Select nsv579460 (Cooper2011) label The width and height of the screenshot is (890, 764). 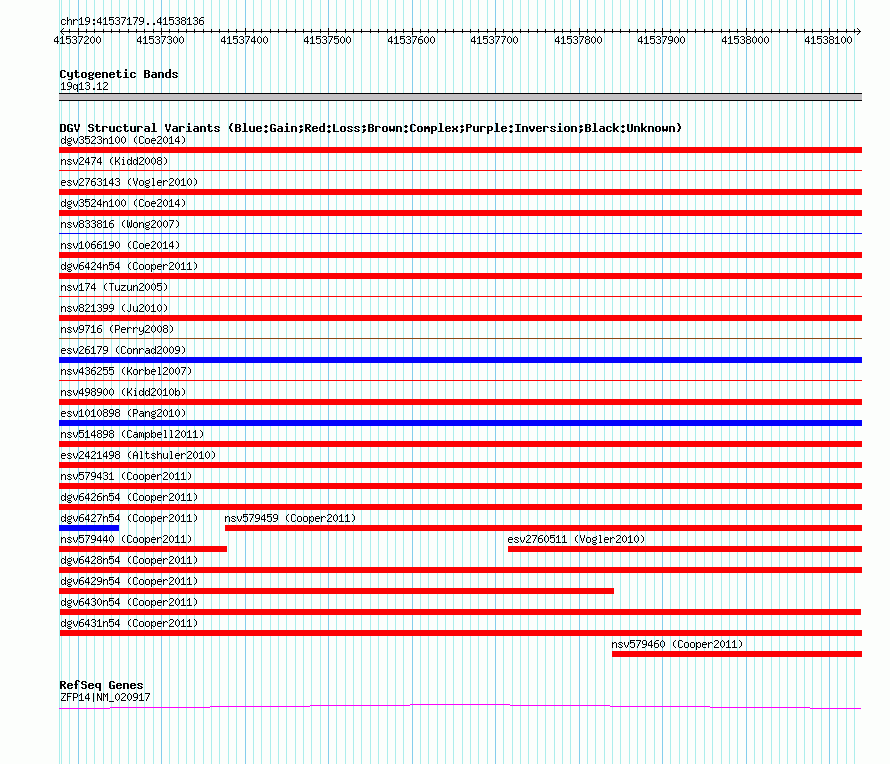pyautogui.click(x=677, y=644)
